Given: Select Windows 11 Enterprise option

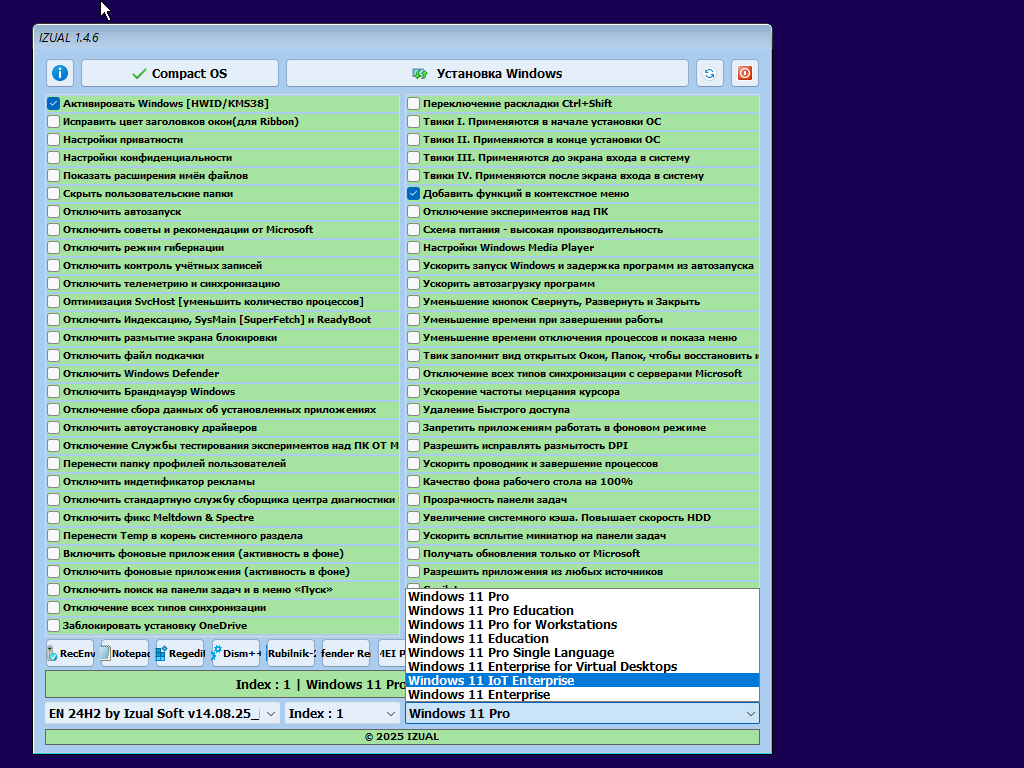Looking at the screenshot, I should click(x=583, y=695).
